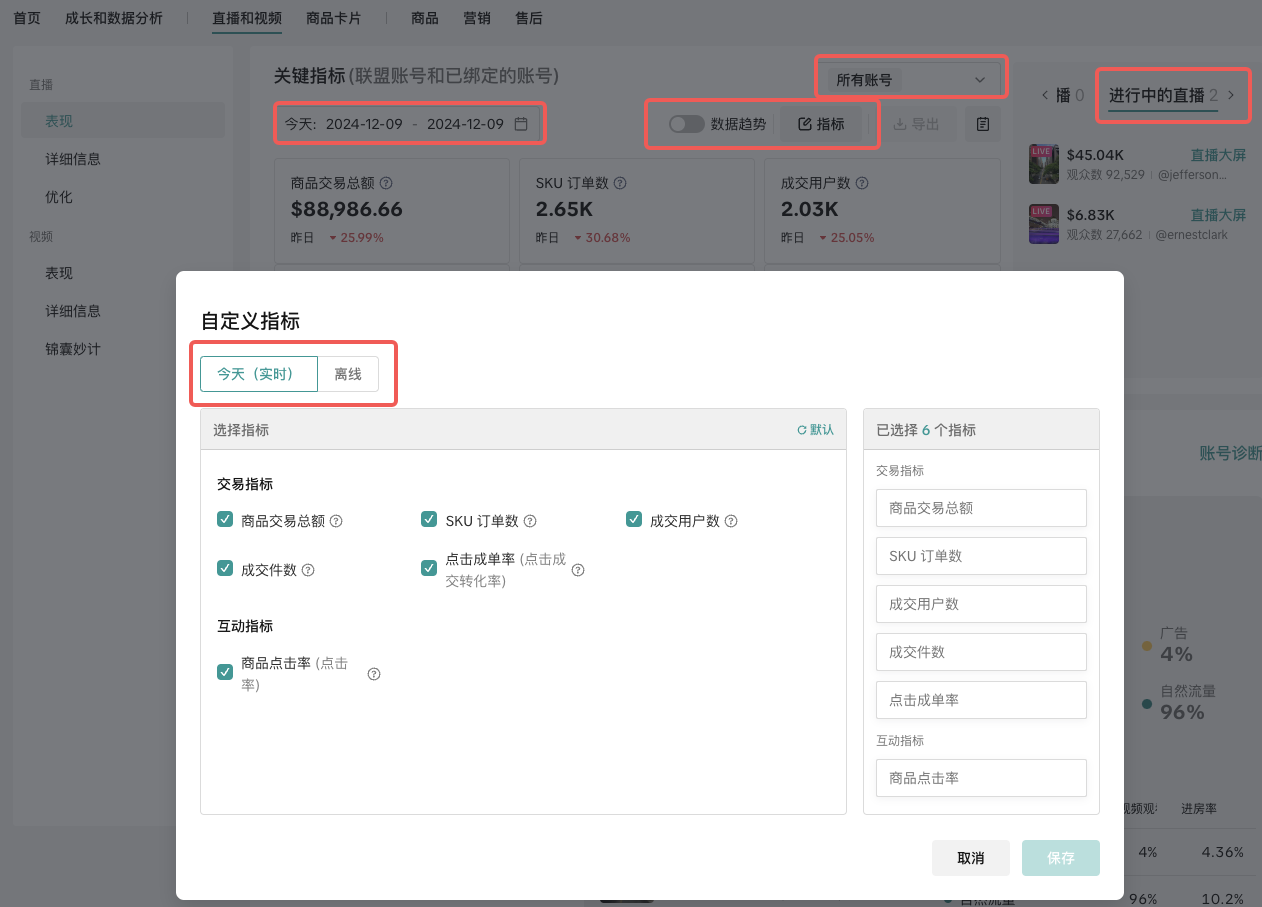The height and width of the screenshot is (907, 1262).
Task: Click help icon next to 点击成单率 checkbox
Action: coord(578,570)
